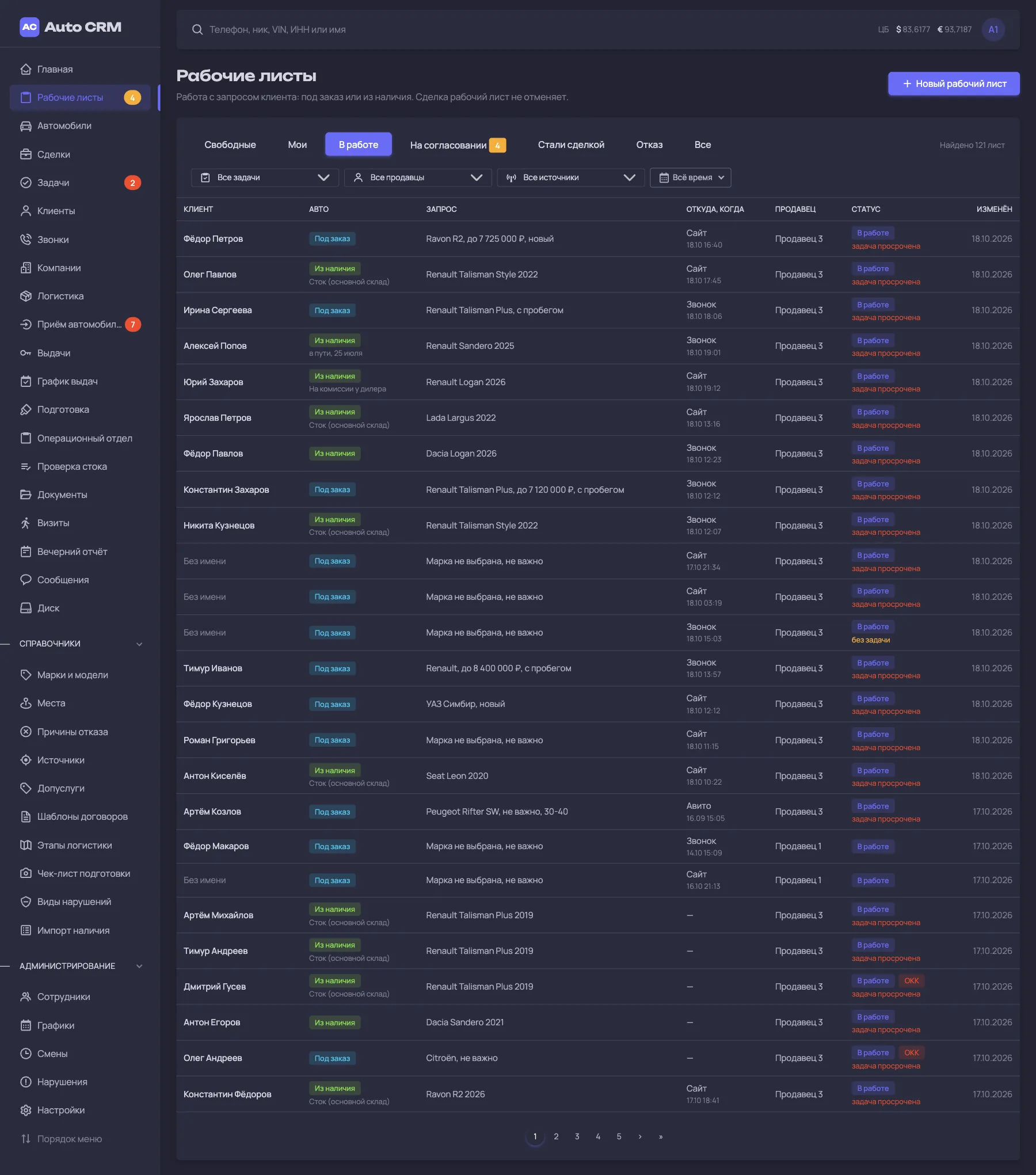Open the A1 user avatar
This screenshot has width=1036, height=1175.
pyautogui.click(x=993, y=29)
